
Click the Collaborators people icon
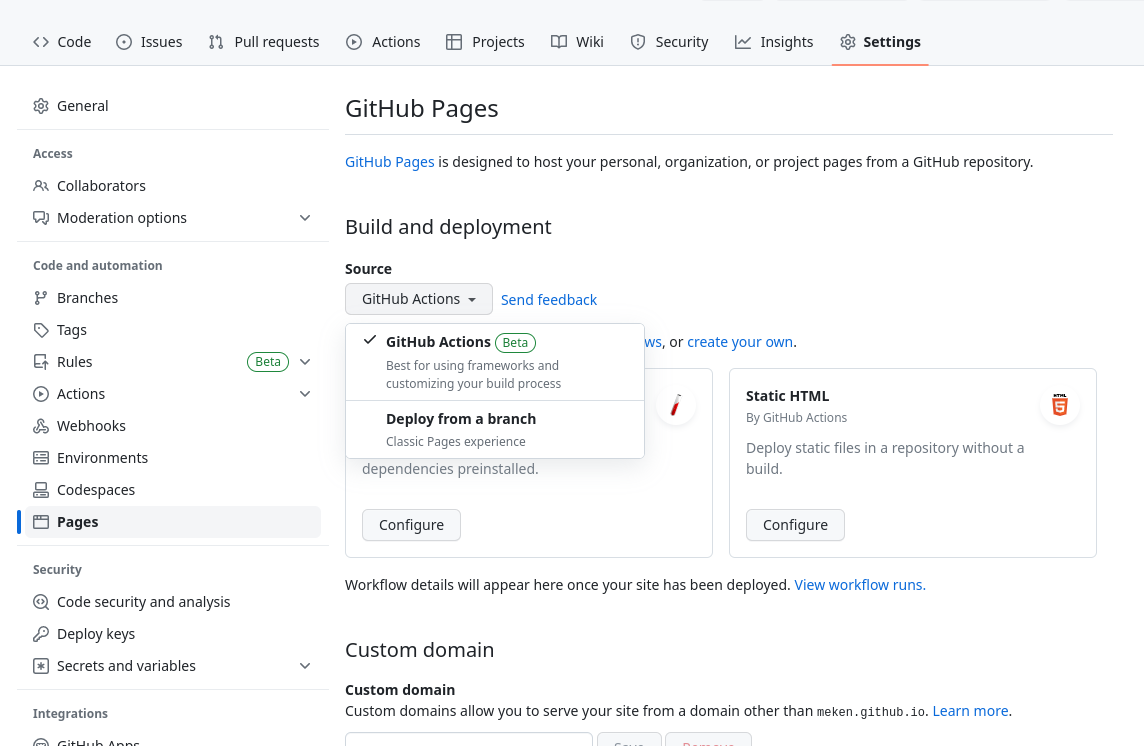[x=43, y=185]
